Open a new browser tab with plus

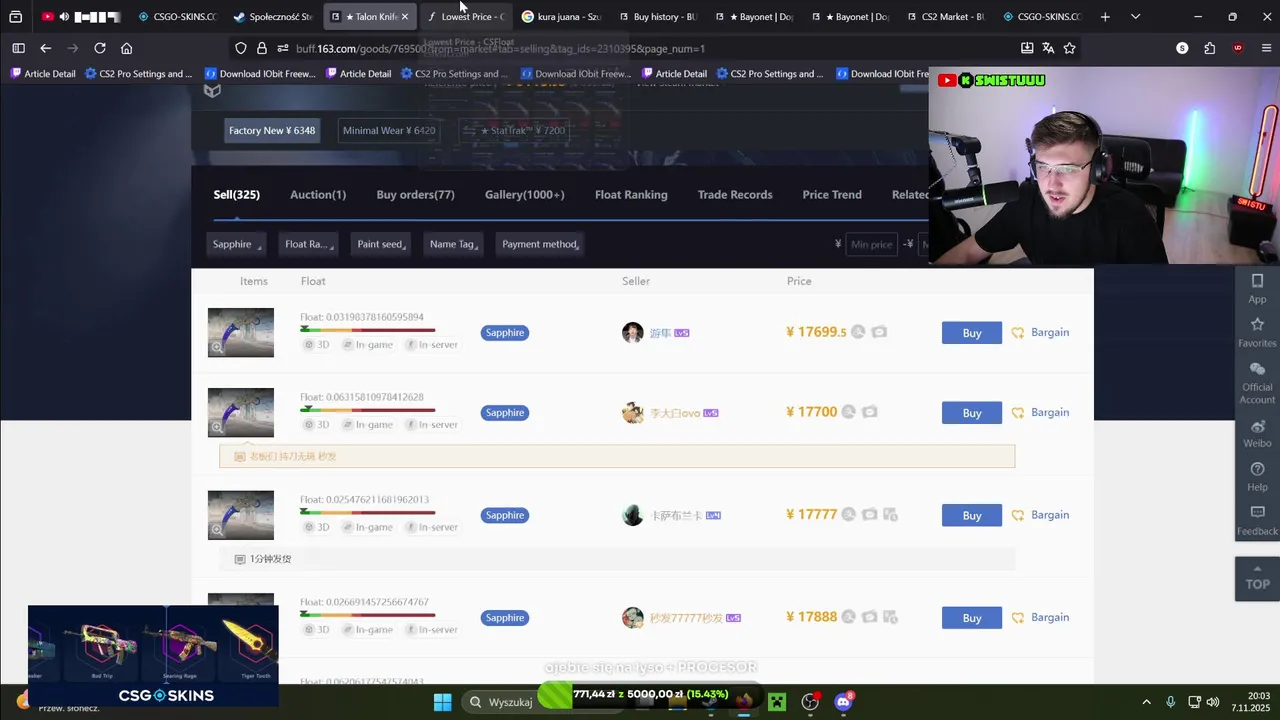coord(1105,17)
